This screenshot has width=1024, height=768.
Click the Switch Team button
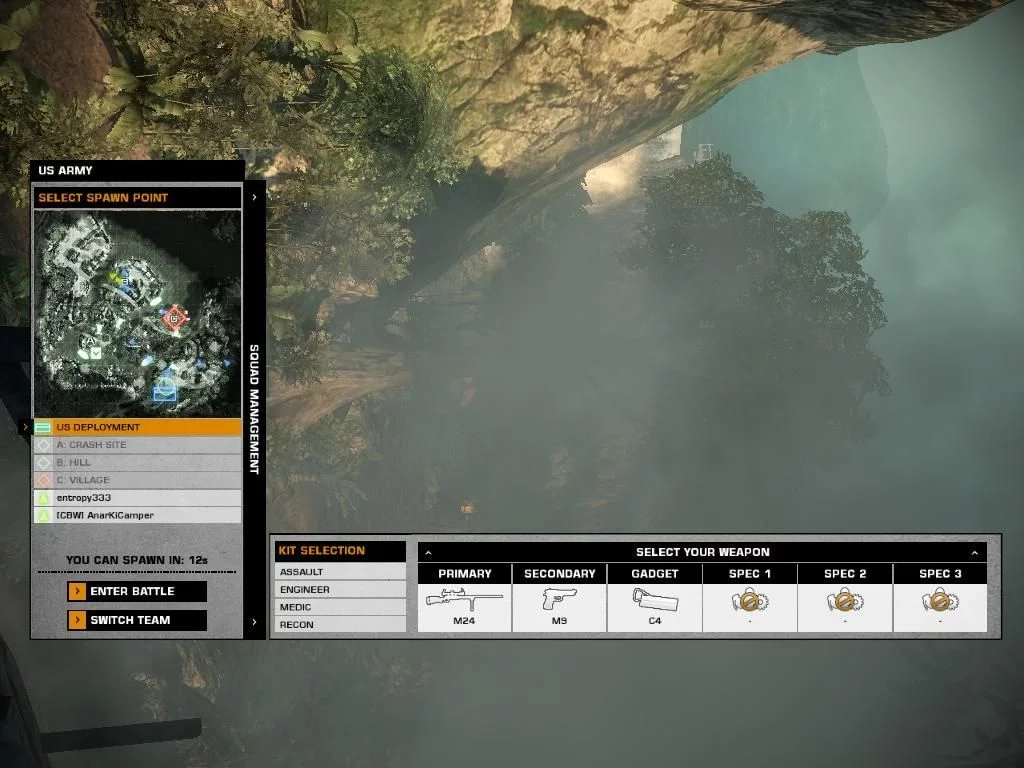pyautogui.click(x=137, y=620)
